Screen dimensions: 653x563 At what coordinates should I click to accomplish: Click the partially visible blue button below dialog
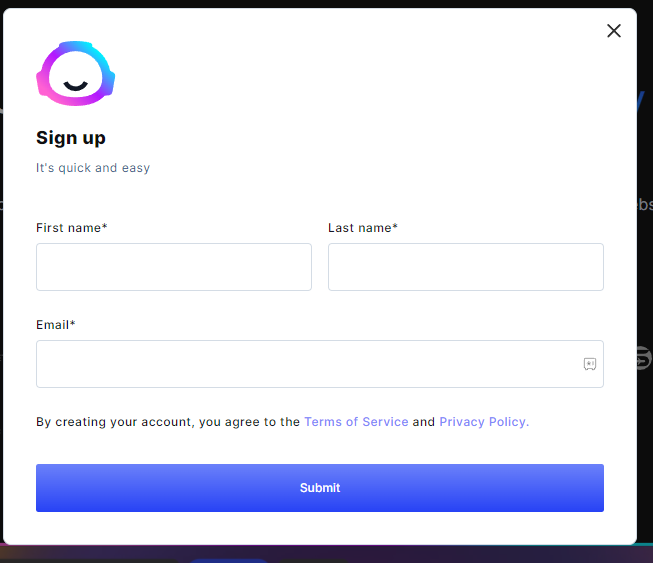point(228,561)
